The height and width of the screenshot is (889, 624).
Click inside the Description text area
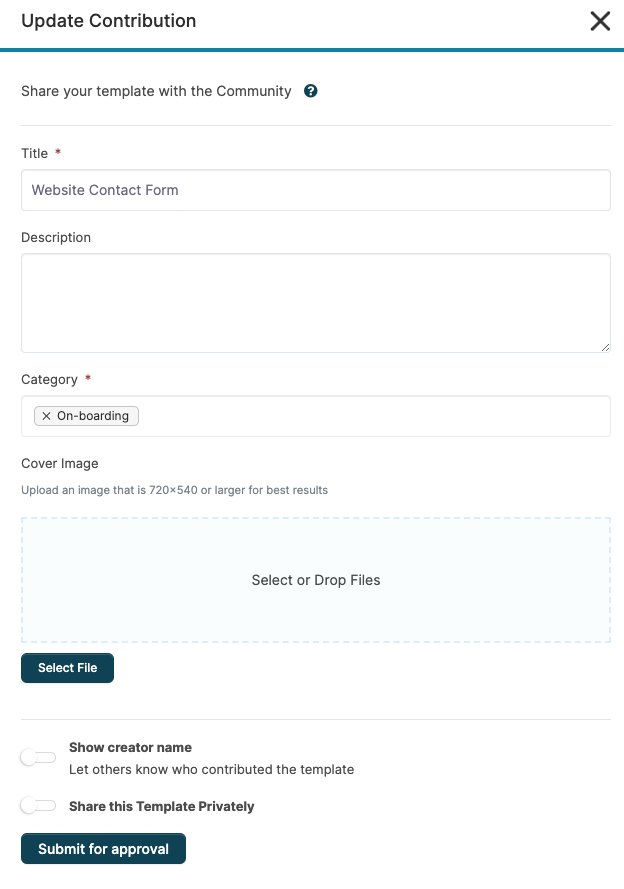tap(316, 303)
